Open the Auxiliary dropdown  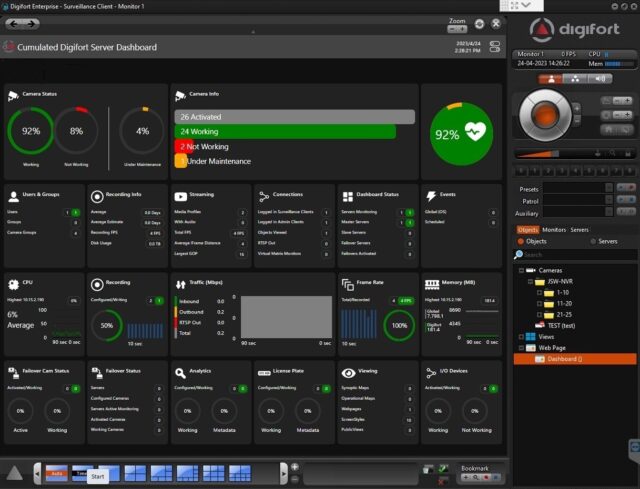pyautogui.click(x=609, y=211)
